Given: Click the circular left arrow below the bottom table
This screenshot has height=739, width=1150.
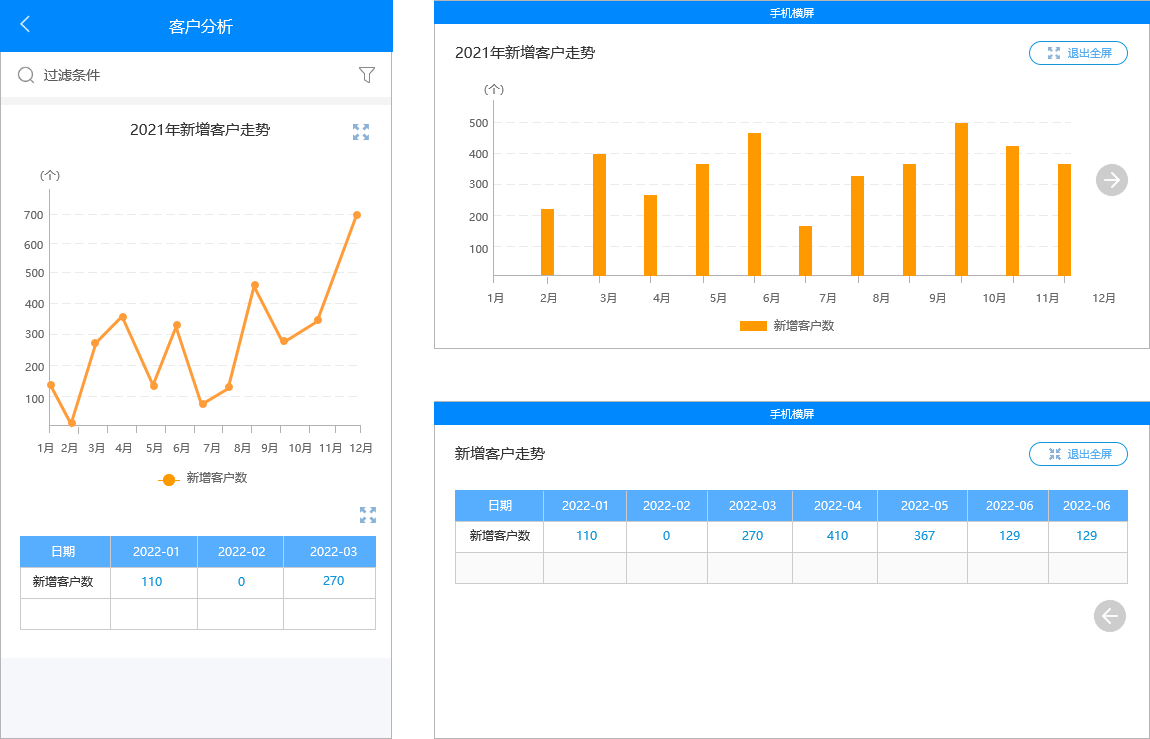Looking at the screenshot, I should point(1109,616).
